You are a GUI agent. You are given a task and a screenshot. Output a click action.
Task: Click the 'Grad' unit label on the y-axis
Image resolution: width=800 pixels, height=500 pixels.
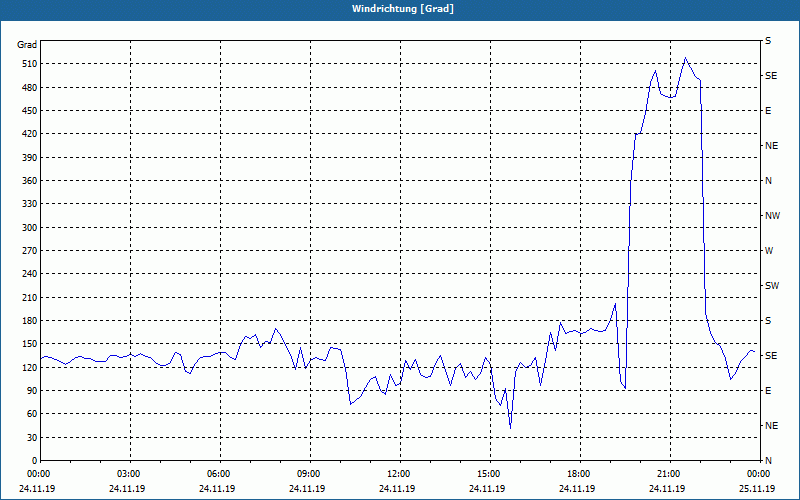click(27, 45)
